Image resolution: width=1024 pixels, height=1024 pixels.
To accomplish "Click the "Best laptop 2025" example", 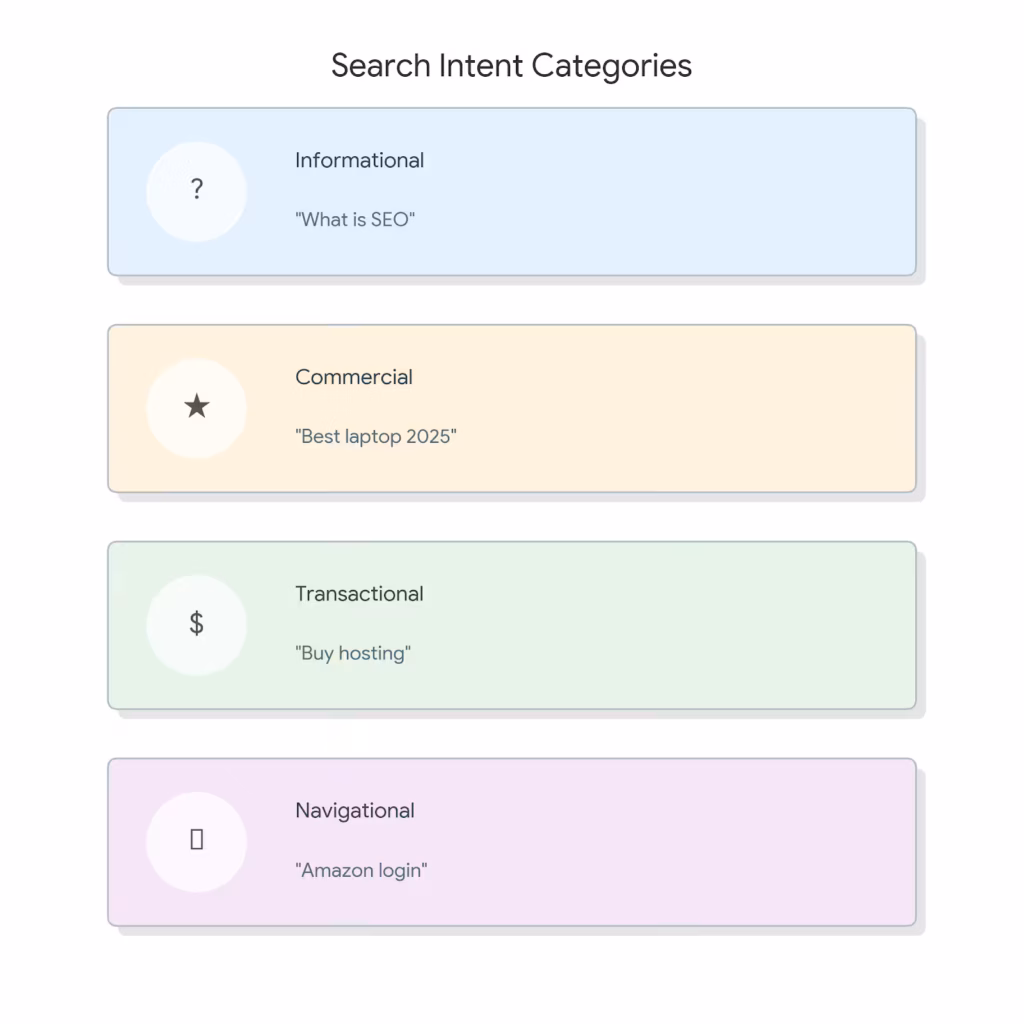I will [x=375, y=437].
